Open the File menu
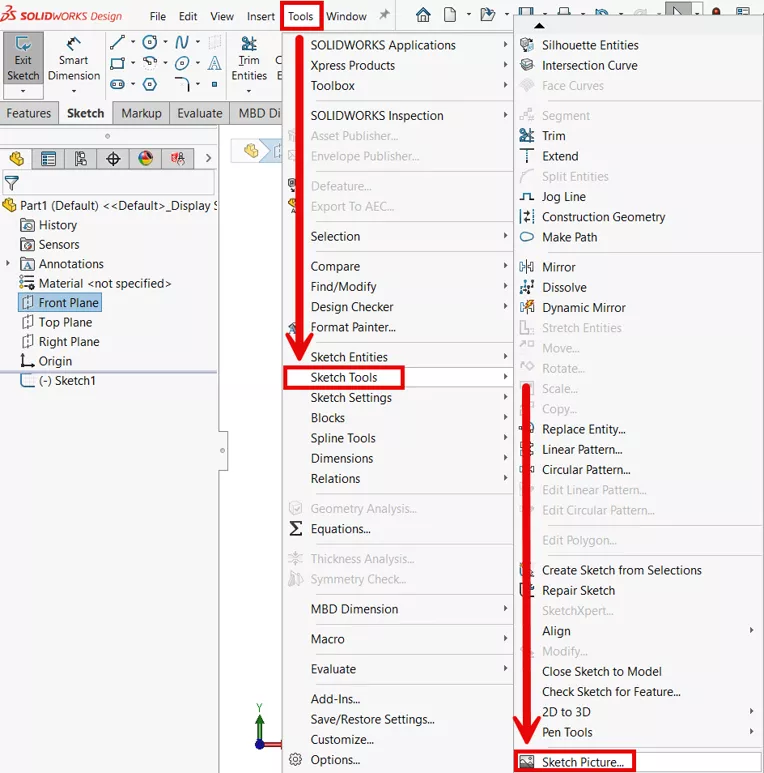Viewport: 764px width, 773px height. point(158,16)
